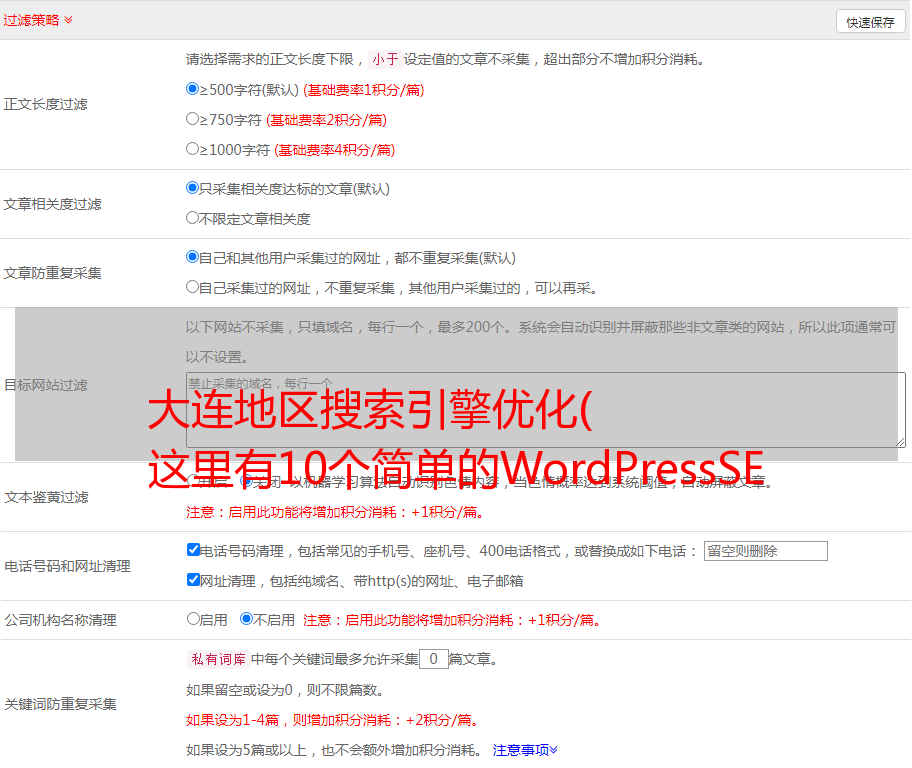Click the 公司机构名称清理 label
Screen dimensions: 912x768
coord(60,620)
